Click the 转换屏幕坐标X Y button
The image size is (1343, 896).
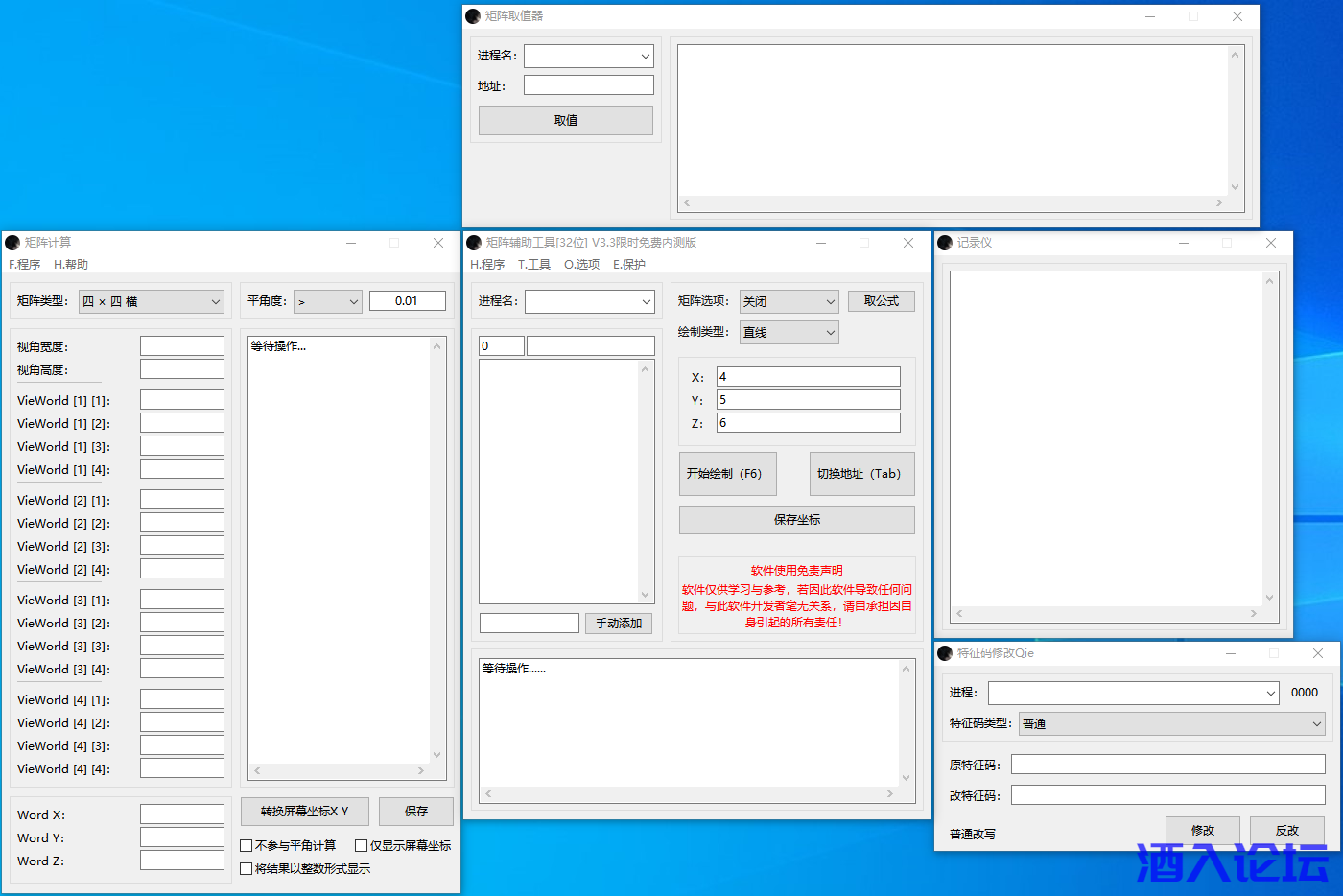(x=304, y=811)
